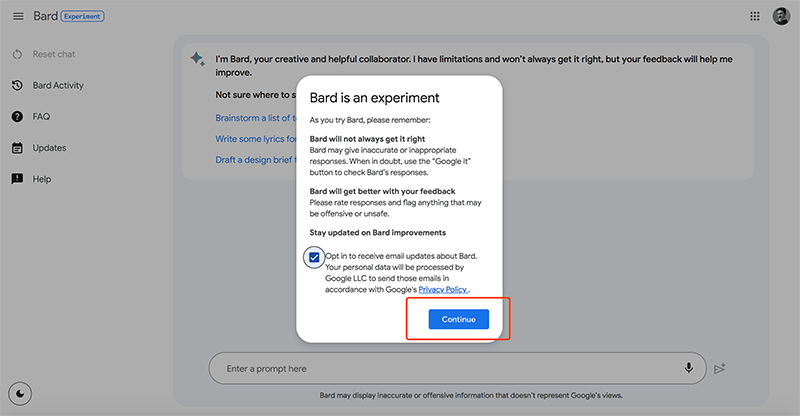Click the send prompt arrow icon

click(x=719, y=369)
